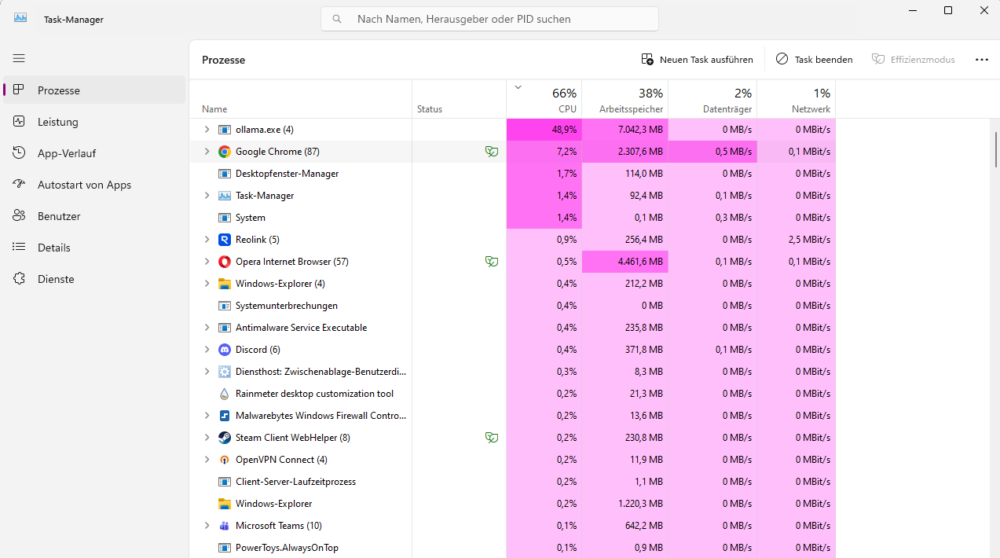Click the Diensthost gear icon
This screenshot has width=1000, height=558.
point(224,372)
